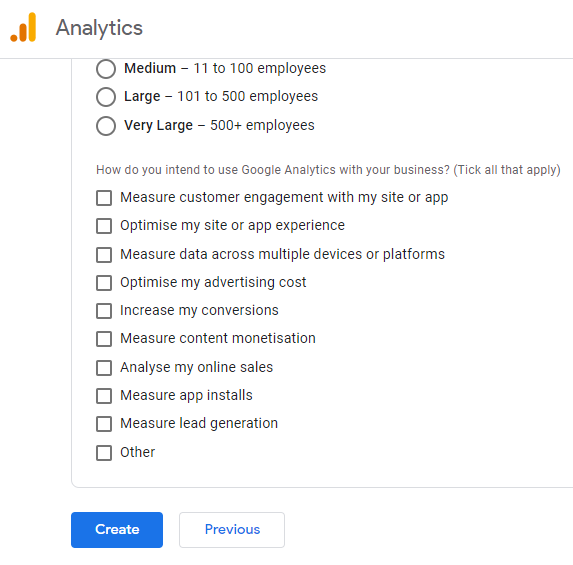Image resolution: width=573 pixels, height=565 pixels.
Task: Tick Increase my conversions checkbox
Action: tap(104, 311)
